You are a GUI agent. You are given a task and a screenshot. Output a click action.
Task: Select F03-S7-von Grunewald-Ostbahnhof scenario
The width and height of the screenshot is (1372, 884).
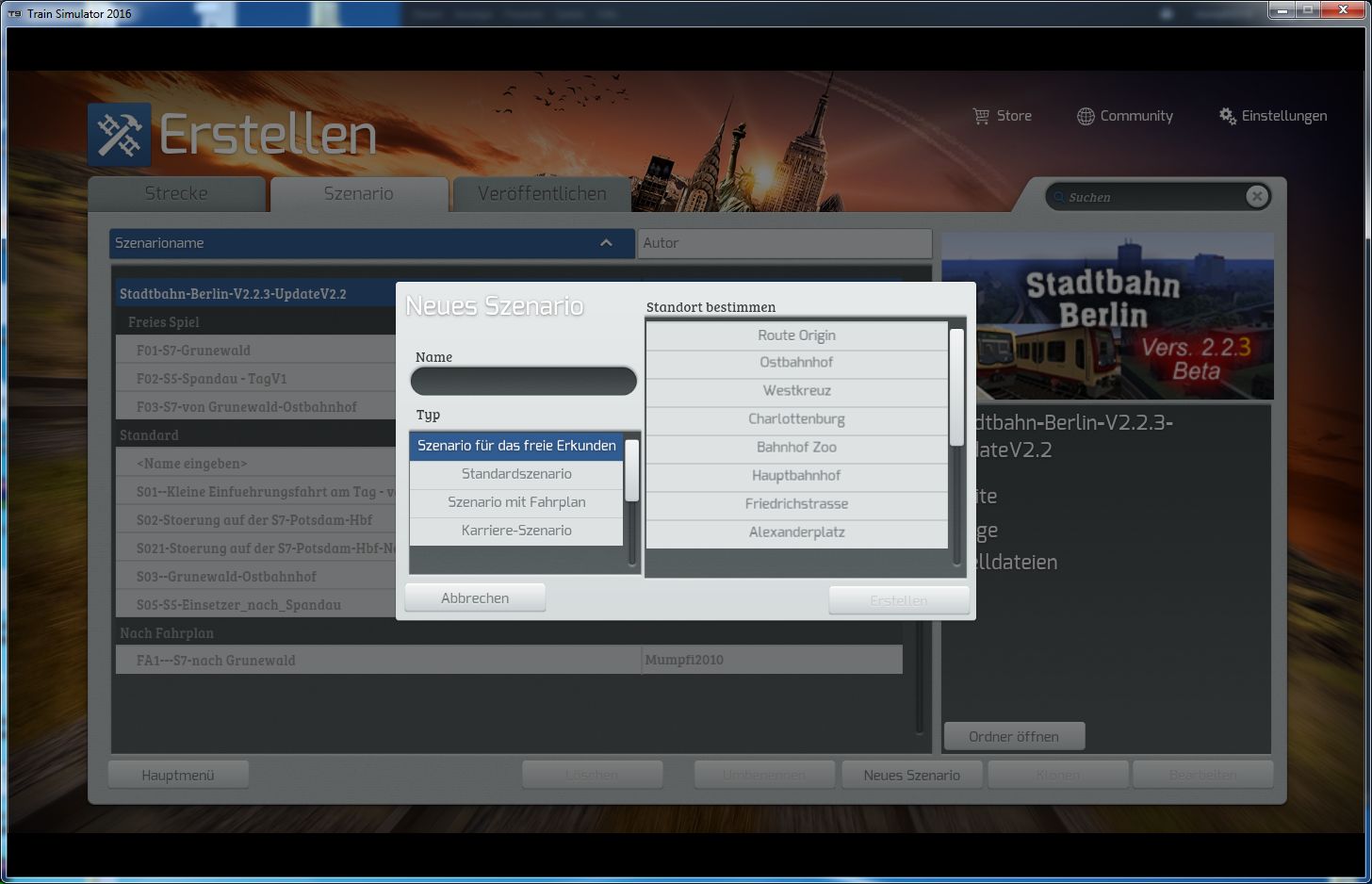[x=255, y=406]
